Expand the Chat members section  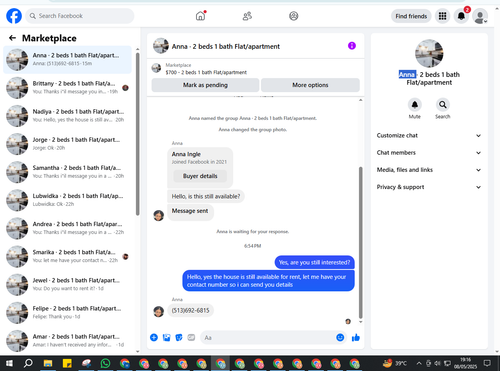(x=429, y=153)
